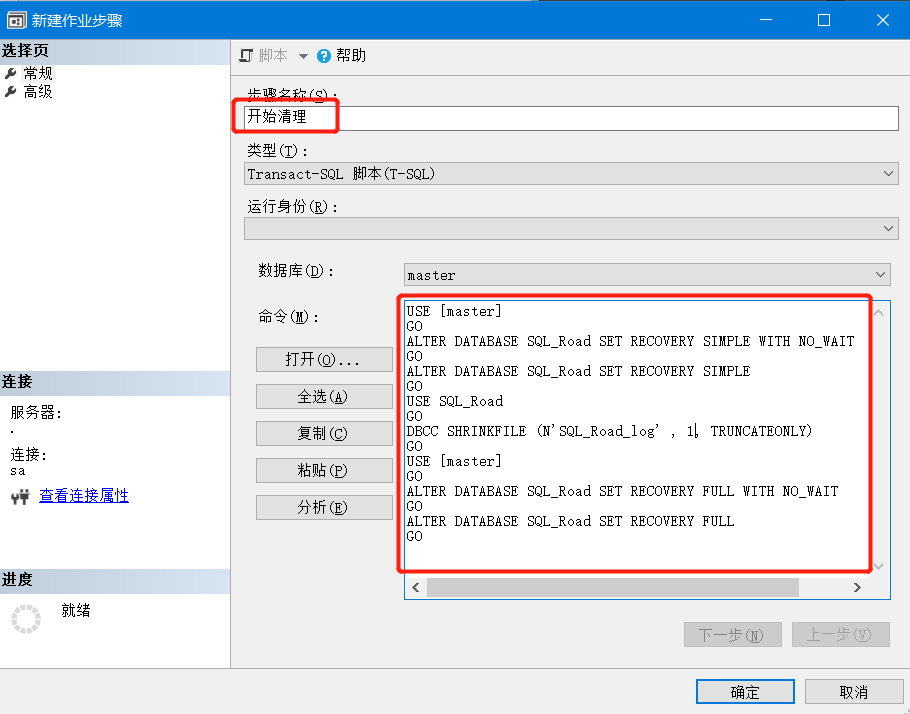The height and width of the screenshot is (714, 910).
Task: Click the script icon in the toolbar
Action: tap(247, 56)
